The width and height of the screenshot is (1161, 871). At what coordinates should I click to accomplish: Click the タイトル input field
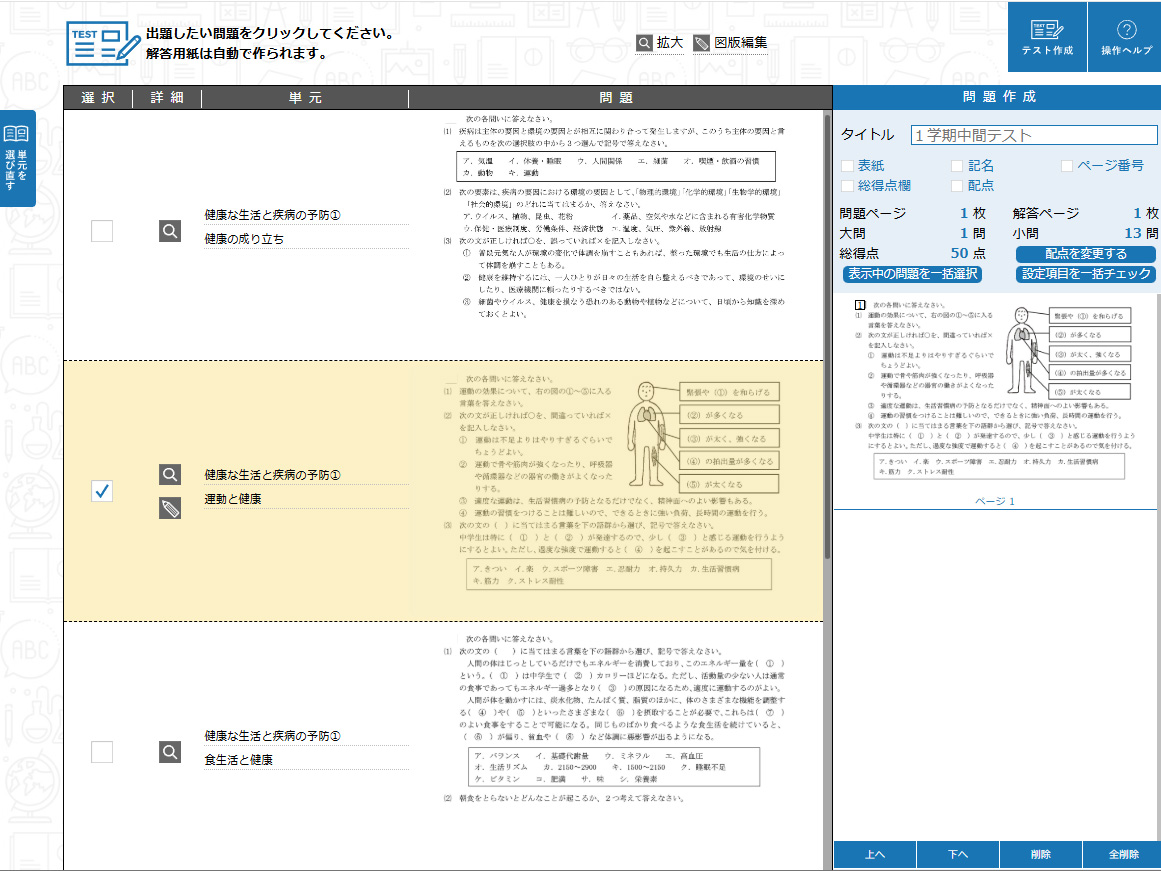pos(1032,135)
